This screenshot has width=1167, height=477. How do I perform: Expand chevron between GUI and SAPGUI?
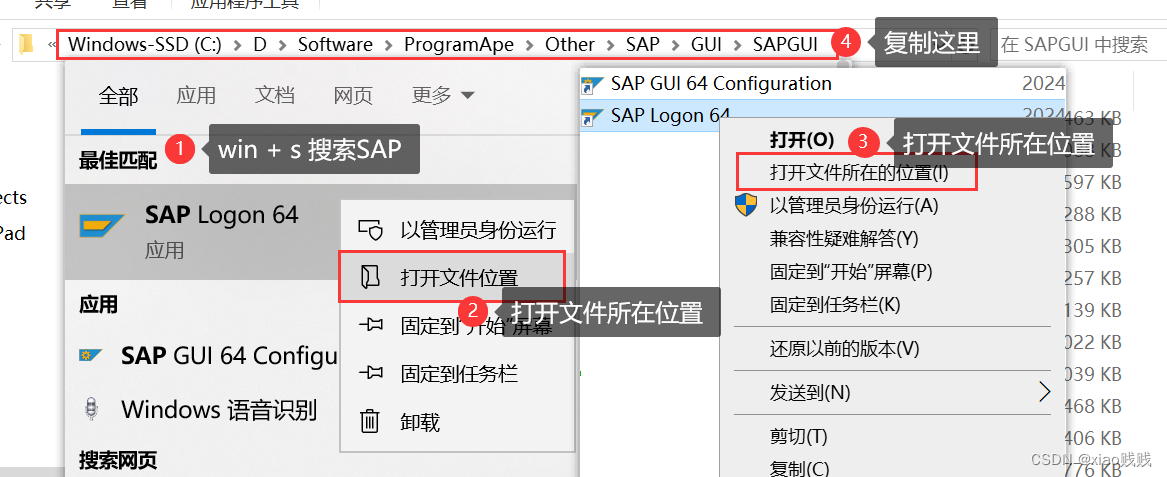(738, 45)
